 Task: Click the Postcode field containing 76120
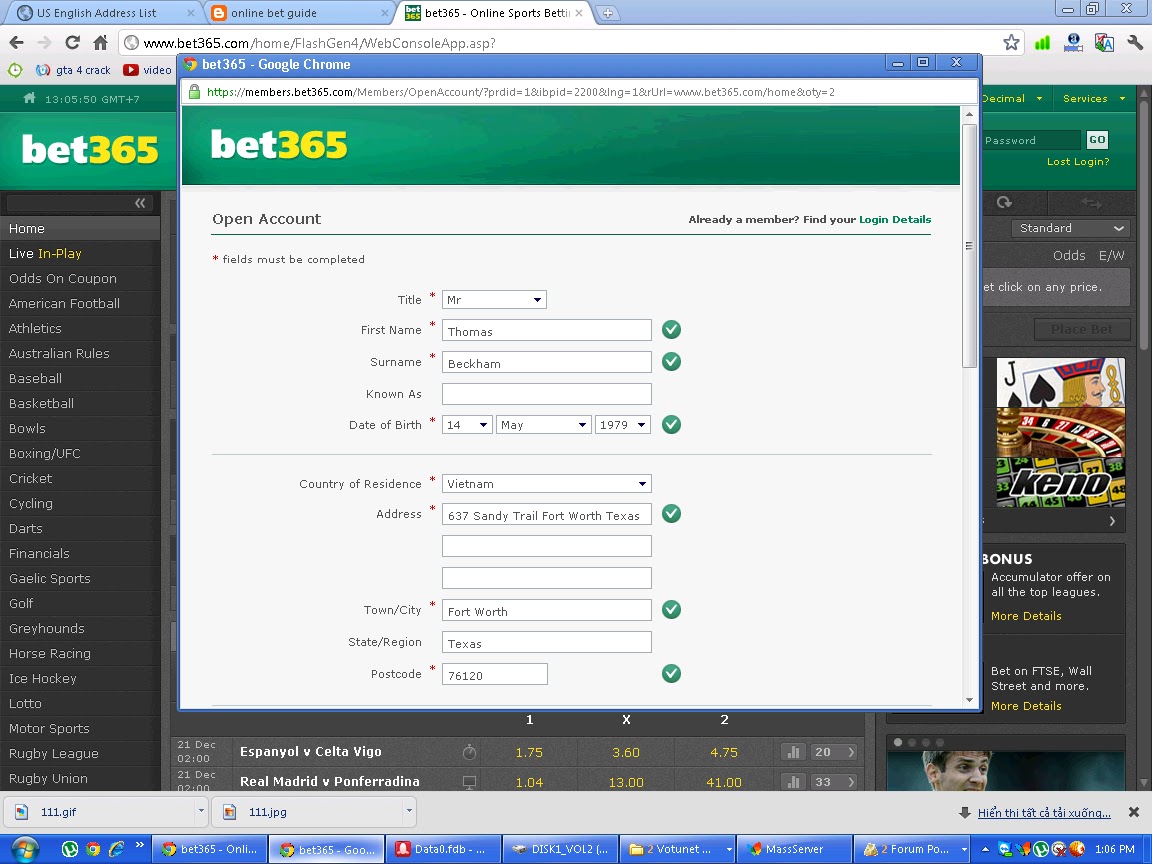pyautogui.click(x=494, y=674)
